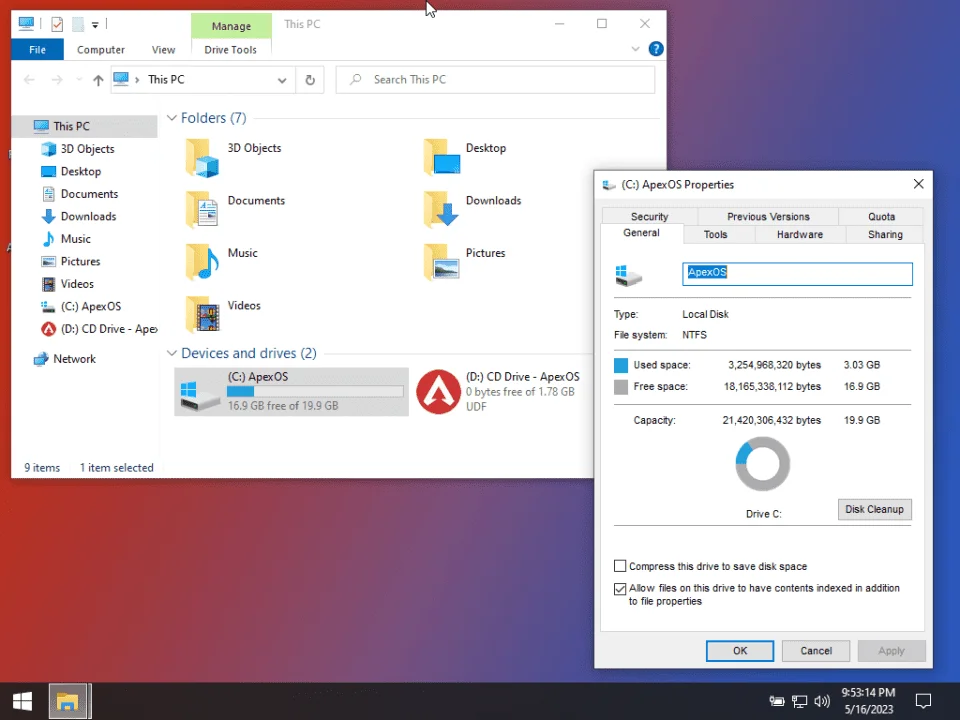Select 3D Objects in navigation pane
960x720 pixels.
pos(87,149)
